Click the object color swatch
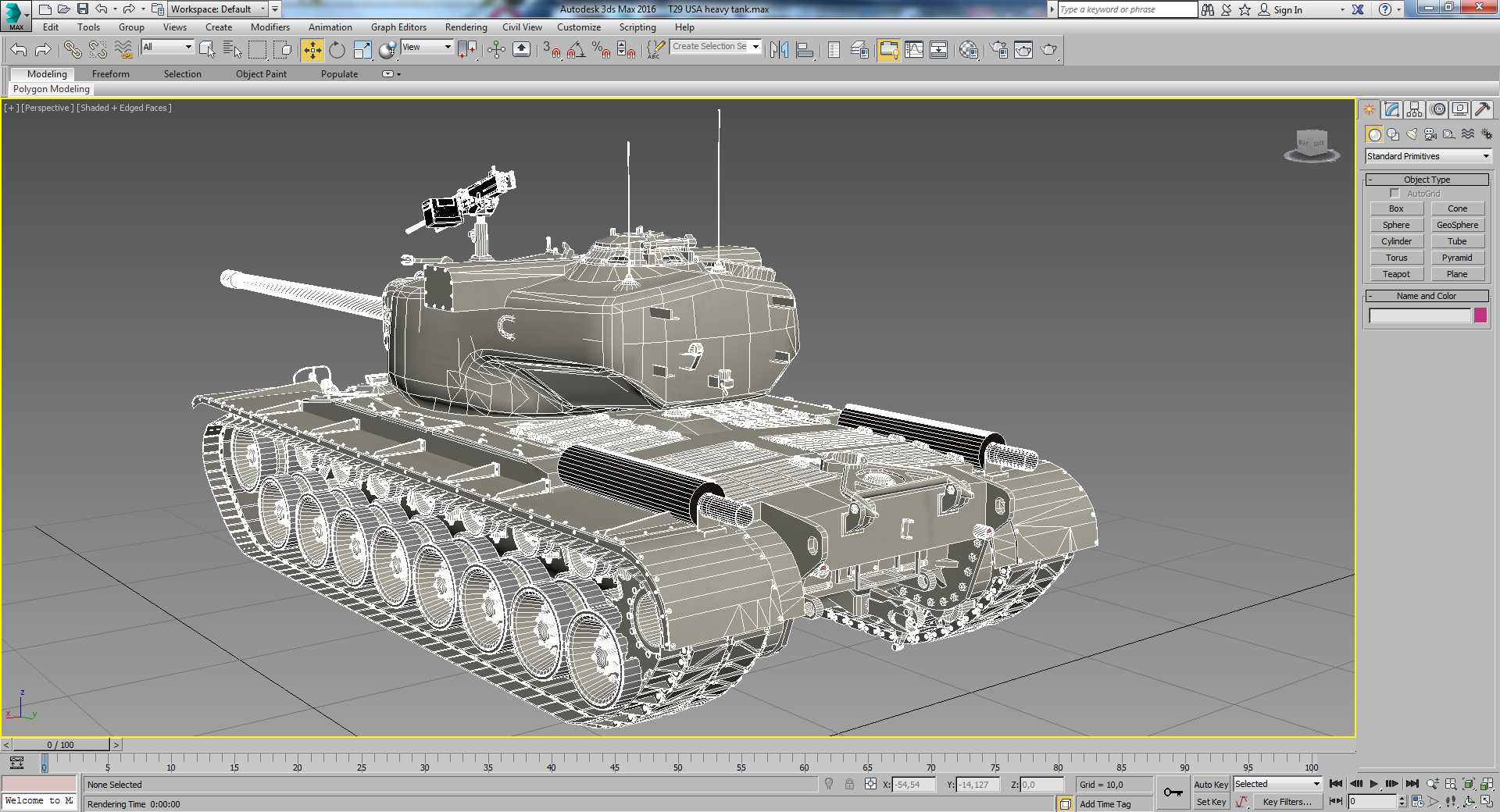This screenshot has width=1500, height=812. pyautogui.click(x=1480, y=315)
